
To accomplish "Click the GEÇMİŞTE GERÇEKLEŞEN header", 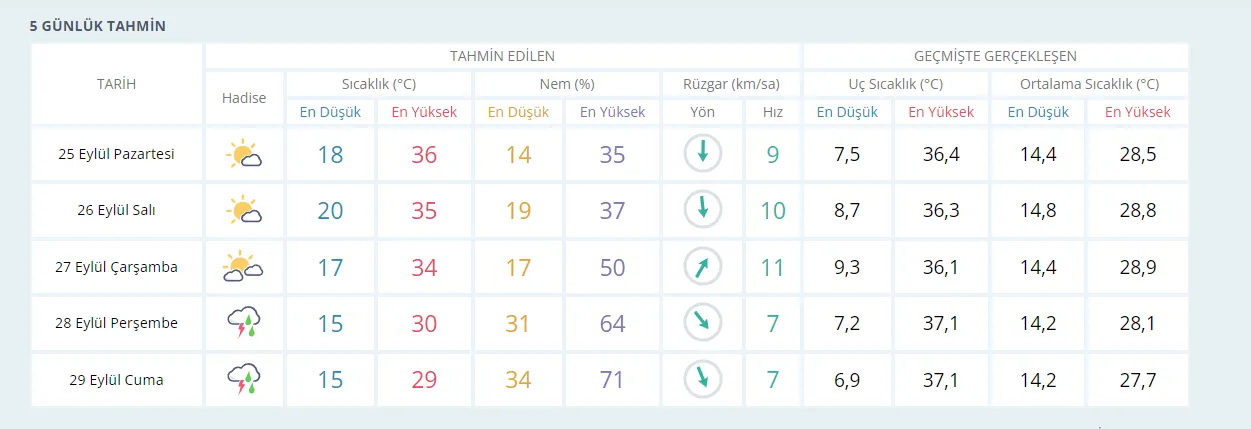I will (x=995, y=56).
